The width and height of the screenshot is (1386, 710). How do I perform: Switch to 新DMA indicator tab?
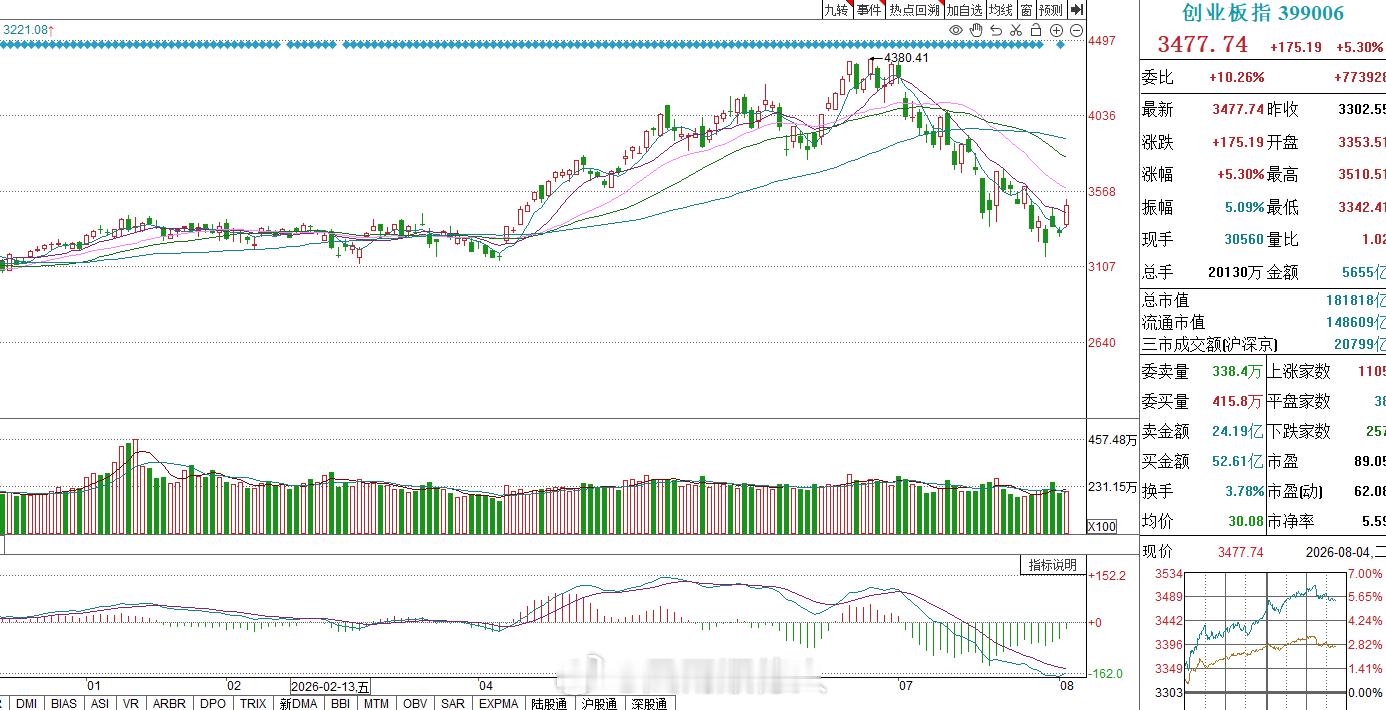[x=298, y=703]
